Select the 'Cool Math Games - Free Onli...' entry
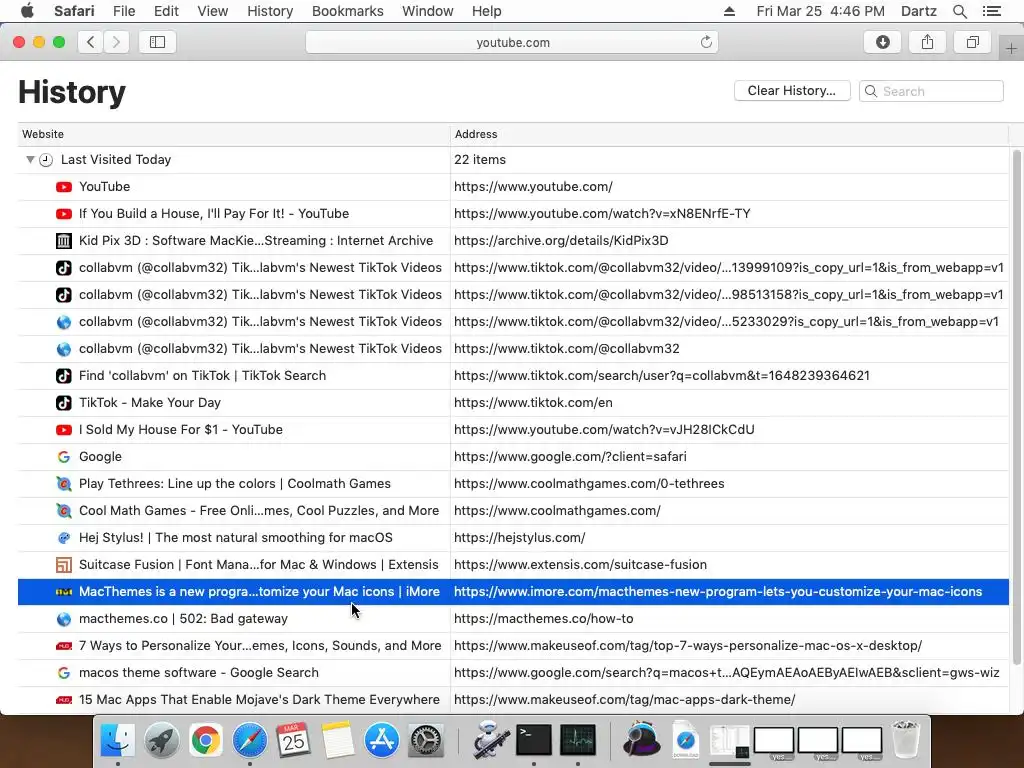1024x768 pixels. 513,511
